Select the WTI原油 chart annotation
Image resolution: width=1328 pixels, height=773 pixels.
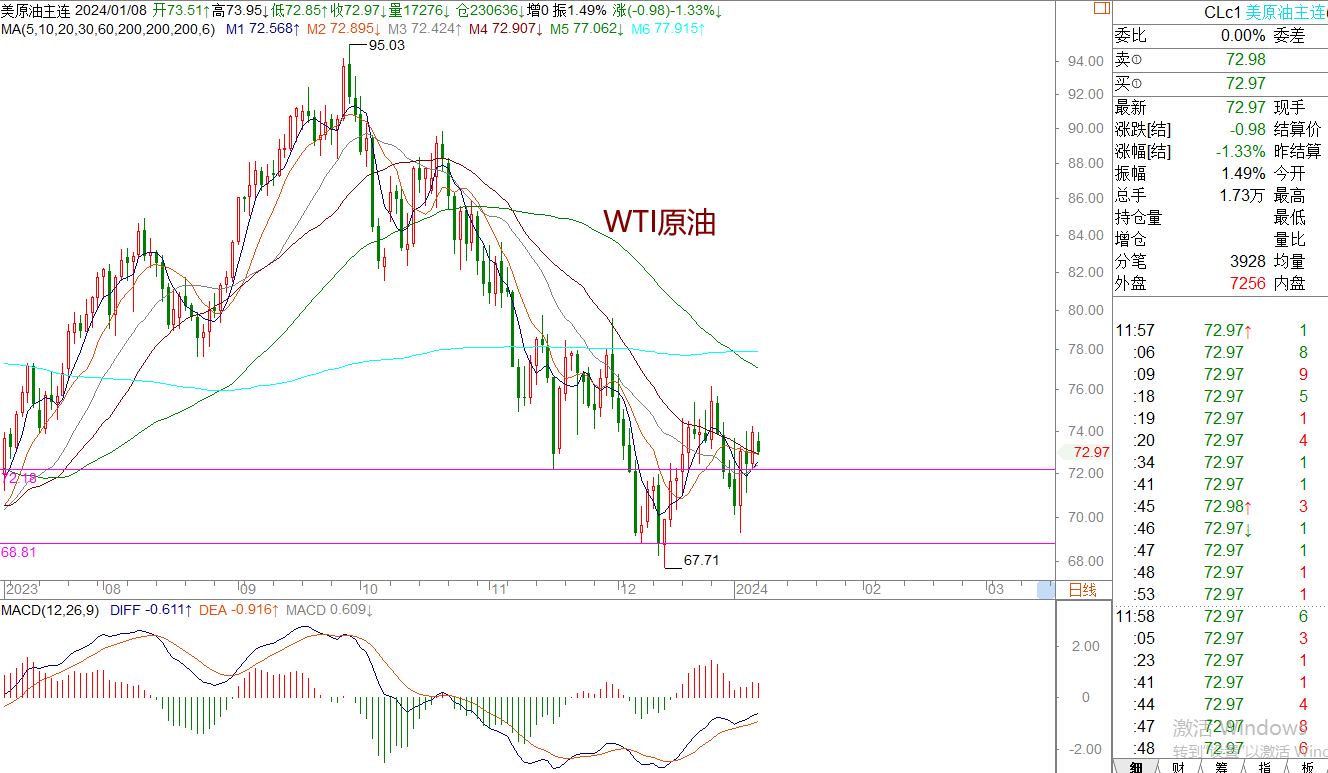click(660, 222)
